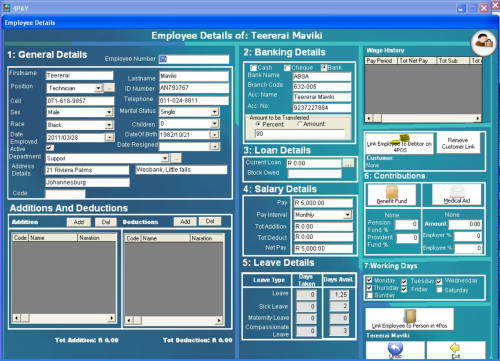The image size is (500, 361).
Task: Enable the Saturday working day checkbox
Action: tap(440, 290)
